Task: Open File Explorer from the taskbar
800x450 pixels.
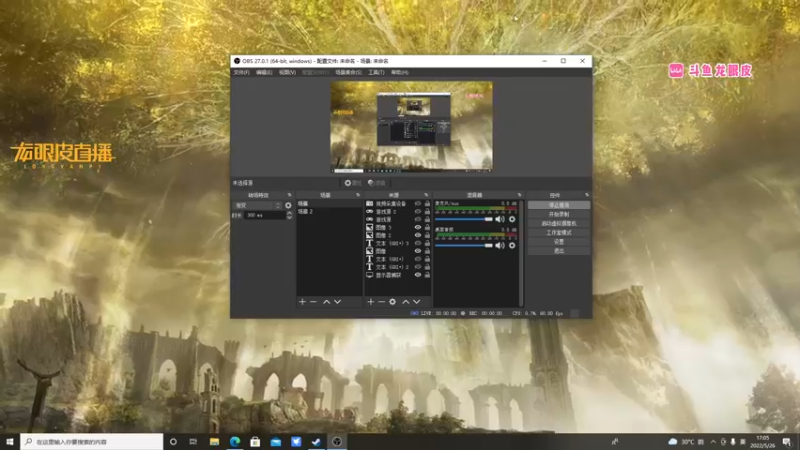Action: pos(214,442)
